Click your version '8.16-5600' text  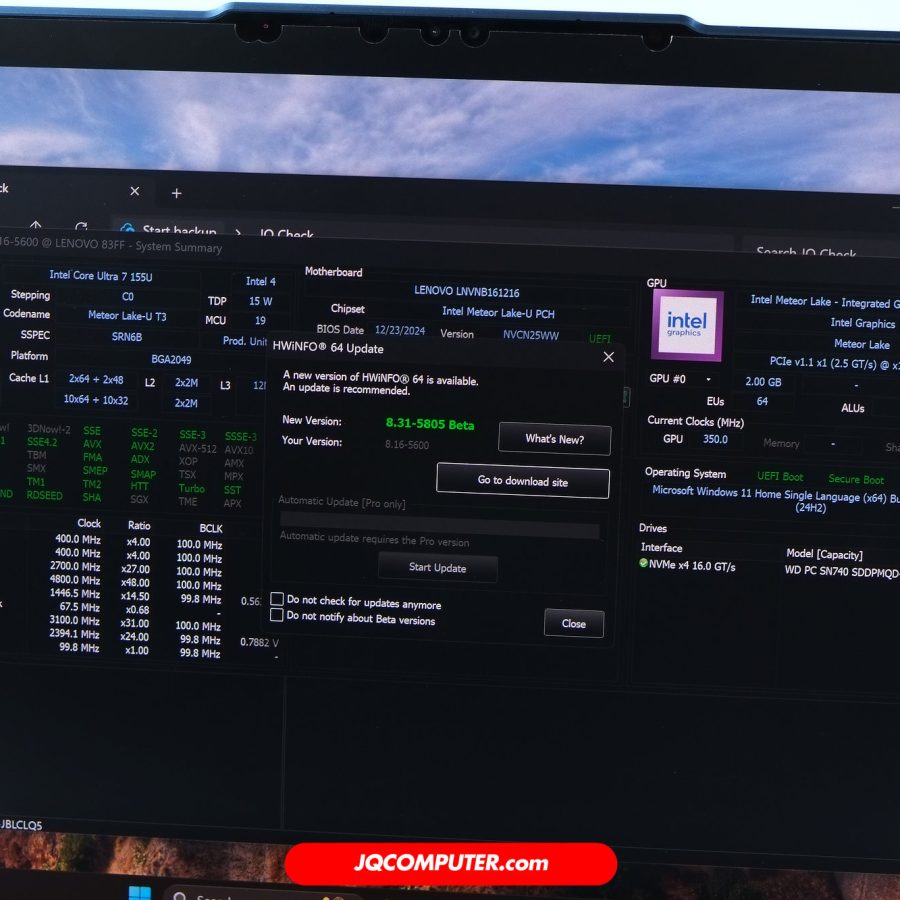tap(407, 445)
